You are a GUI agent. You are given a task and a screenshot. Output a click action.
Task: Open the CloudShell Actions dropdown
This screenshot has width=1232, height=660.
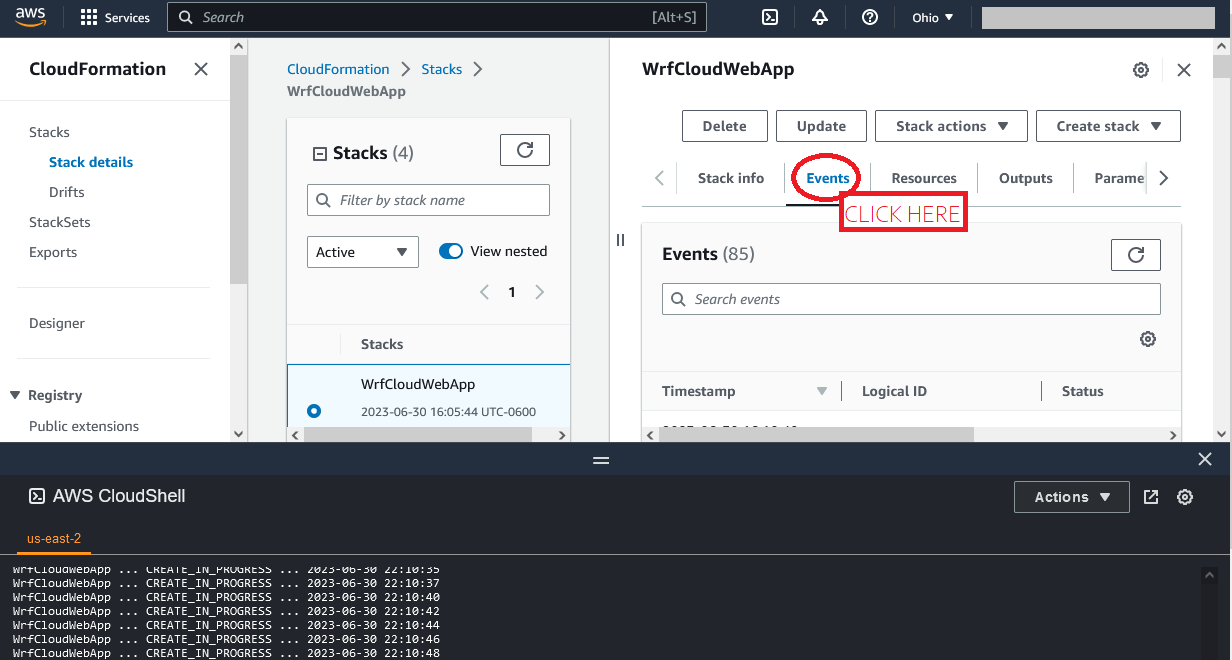[x=1072, y=497]
